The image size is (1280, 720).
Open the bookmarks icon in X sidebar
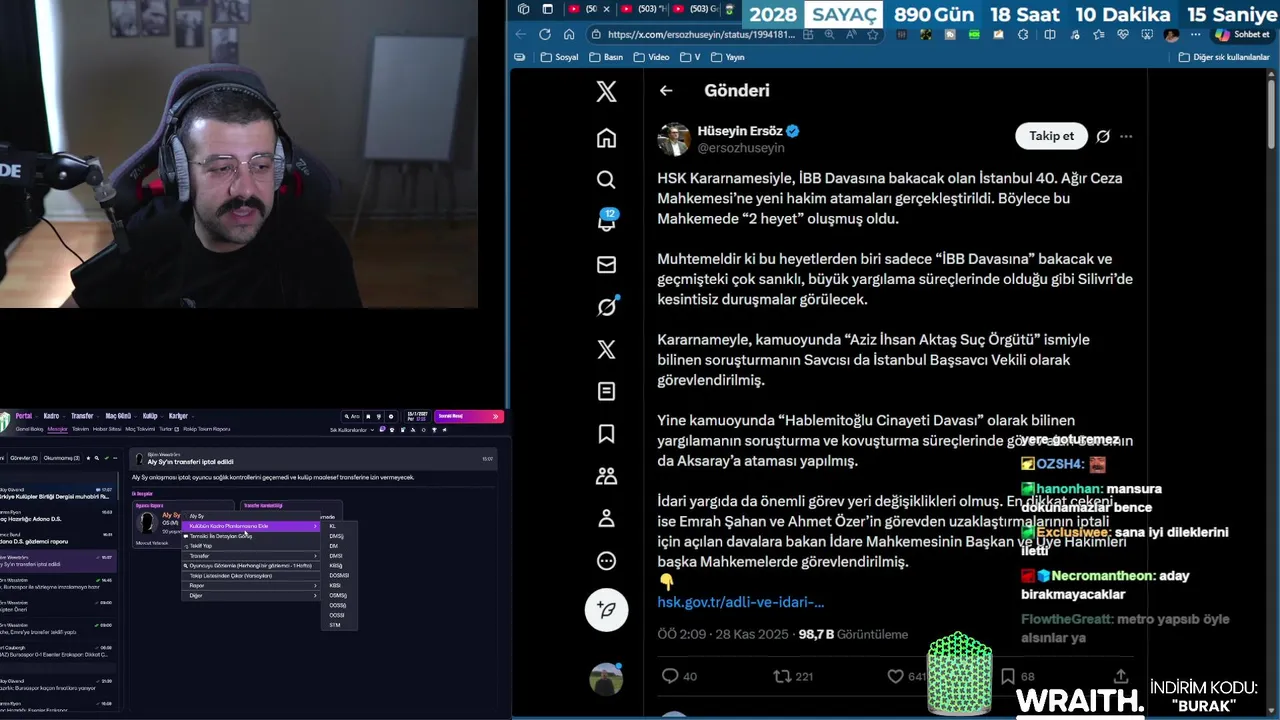[606, 434]
